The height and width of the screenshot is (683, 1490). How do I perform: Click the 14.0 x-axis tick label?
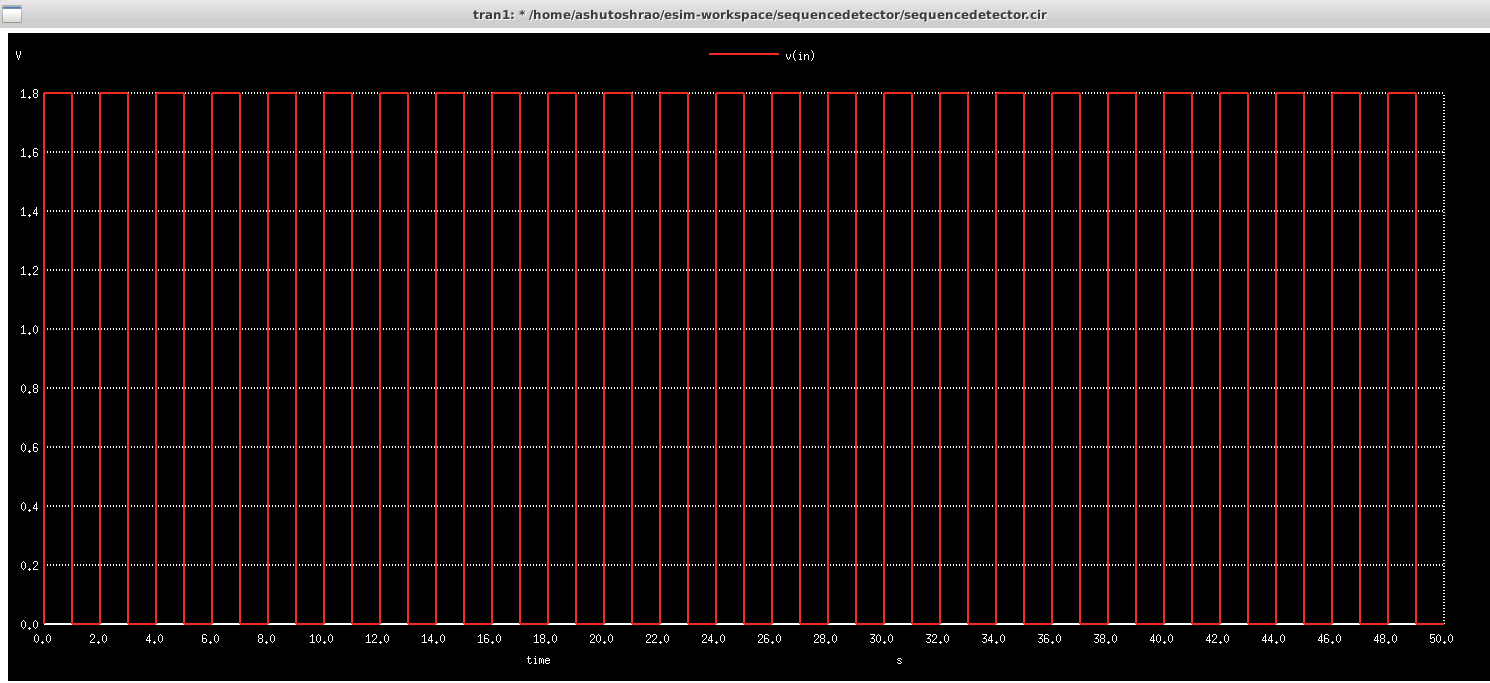point(433,638)
